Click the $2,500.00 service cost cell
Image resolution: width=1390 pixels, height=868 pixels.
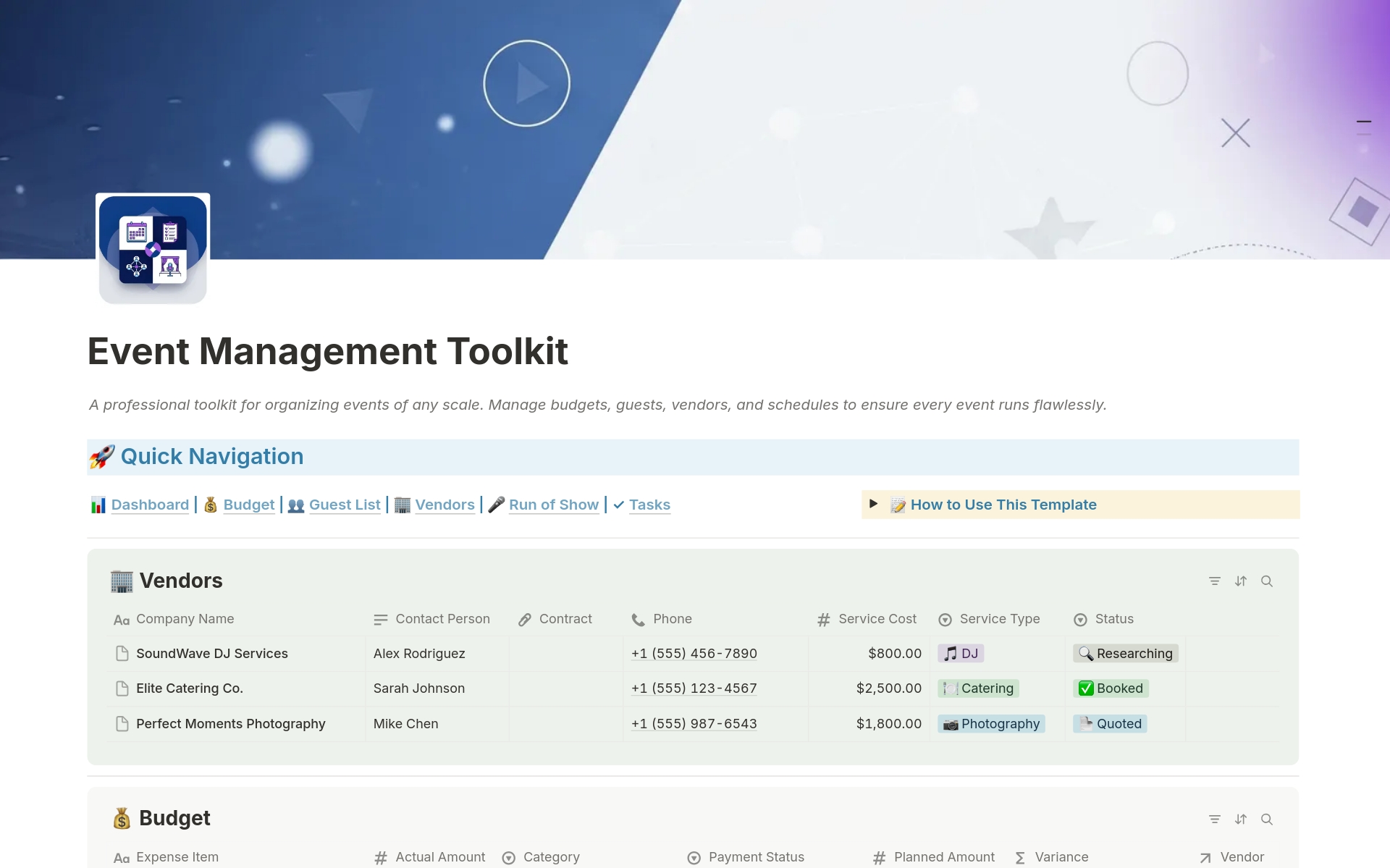869,688
